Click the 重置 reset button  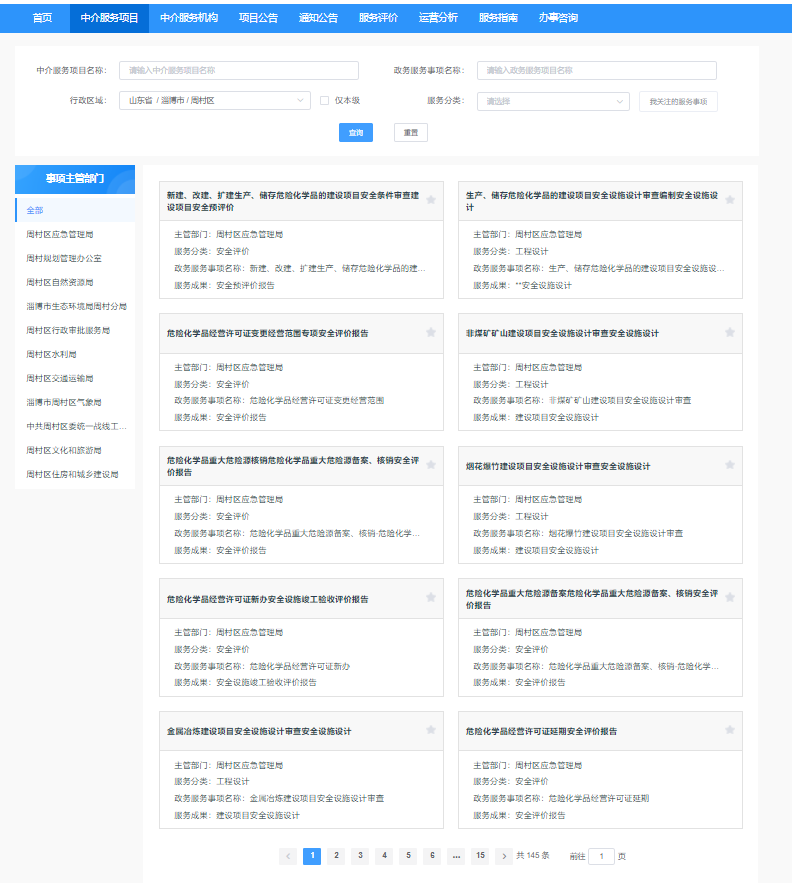[x=410, y=132]
